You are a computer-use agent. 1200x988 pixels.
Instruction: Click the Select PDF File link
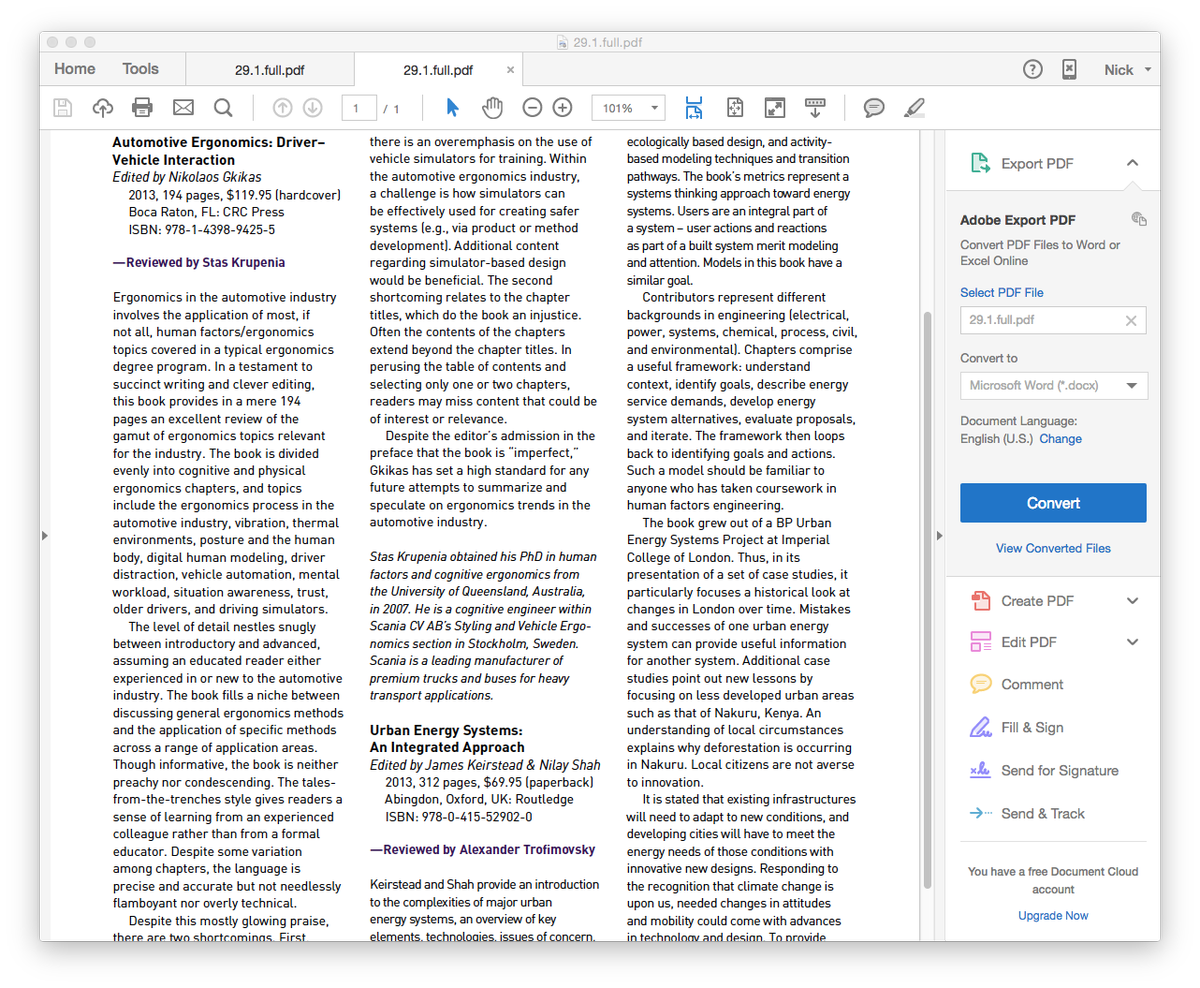[1001, 292]
